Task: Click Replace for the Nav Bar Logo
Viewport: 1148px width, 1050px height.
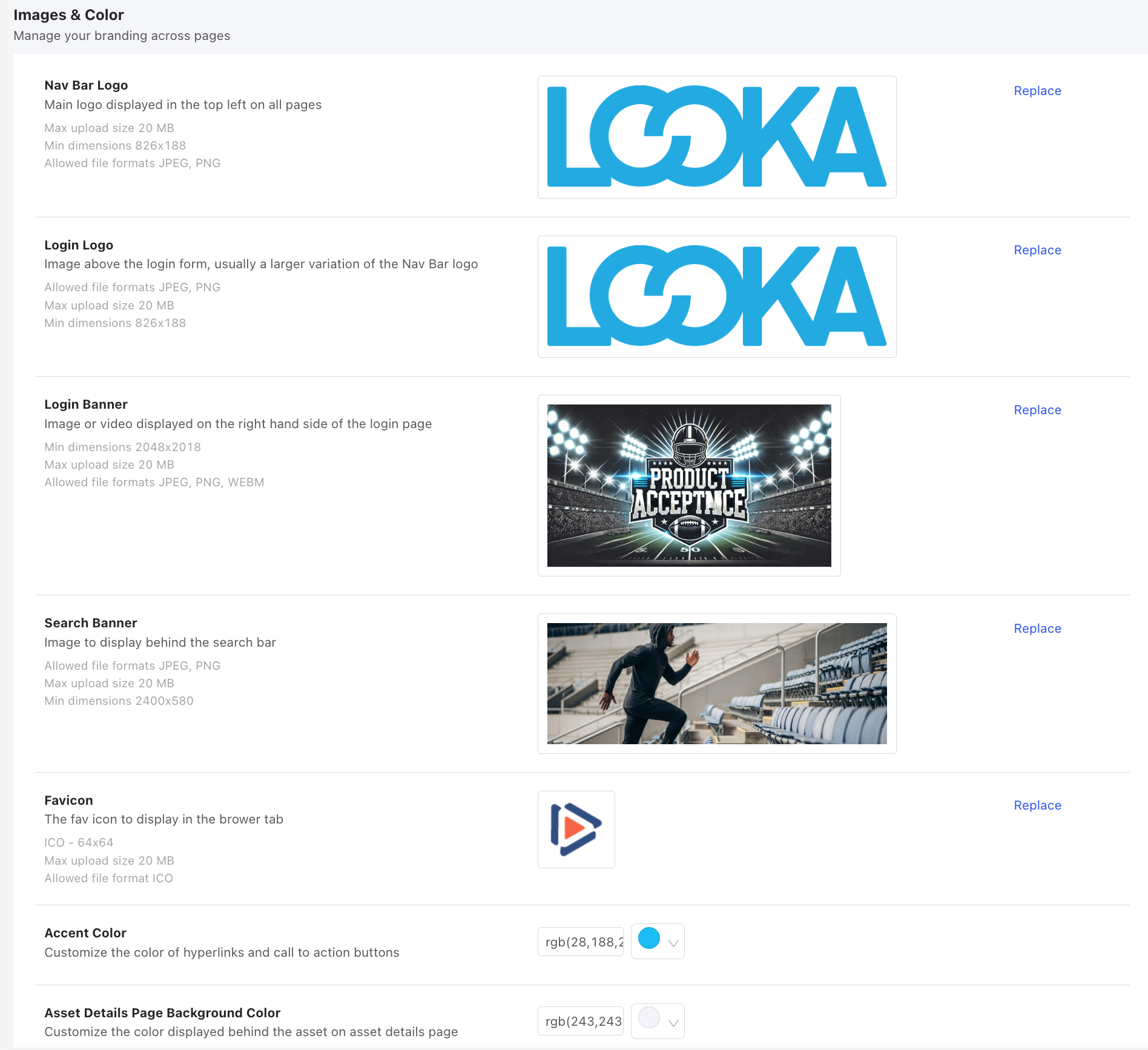Action: click(x=1037, y=91)
